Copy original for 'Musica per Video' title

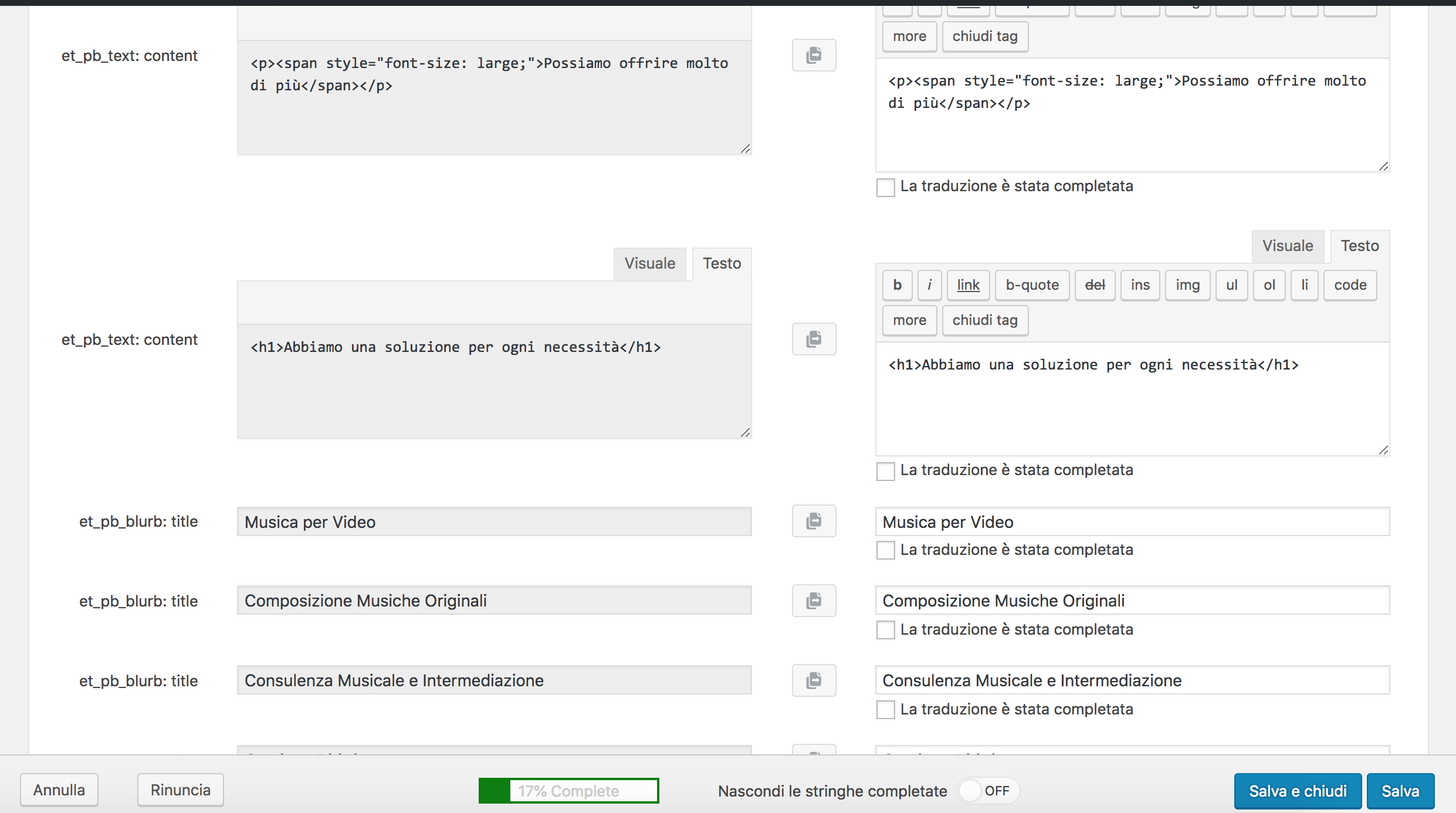814,521
